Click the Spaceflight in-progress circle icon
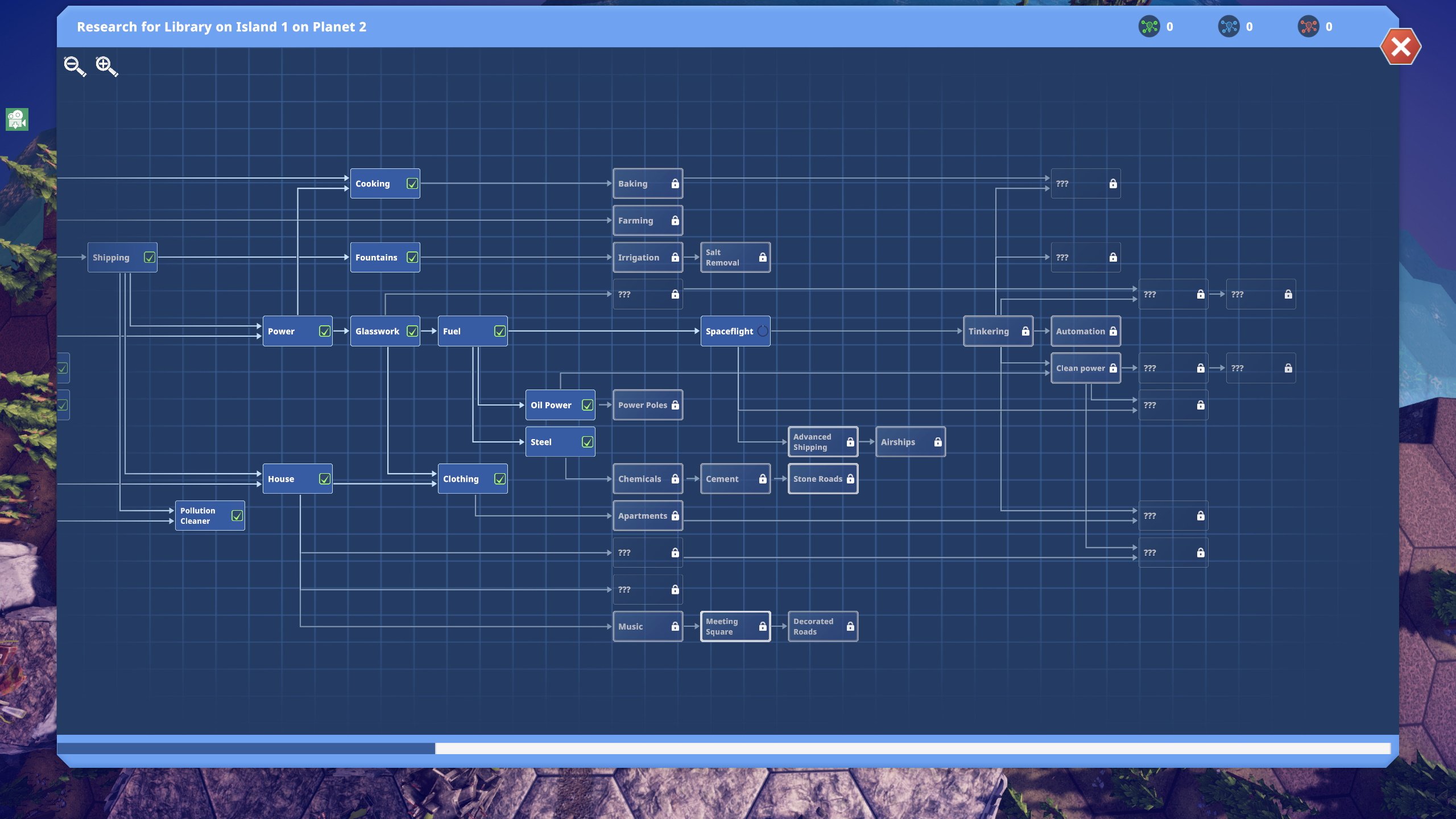 [763, 331]
